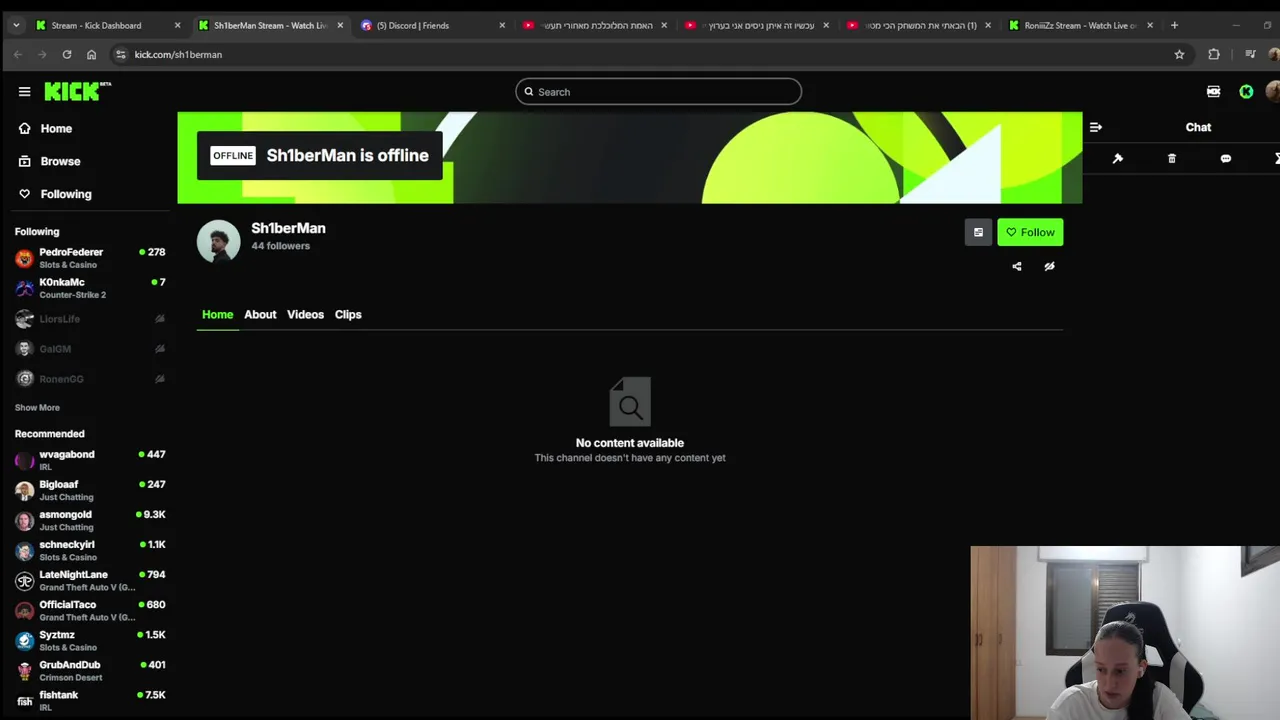This screenshot has height=720, width=1280.
Task: Share the Sh1berMan channel
Action: point(1017,266)
